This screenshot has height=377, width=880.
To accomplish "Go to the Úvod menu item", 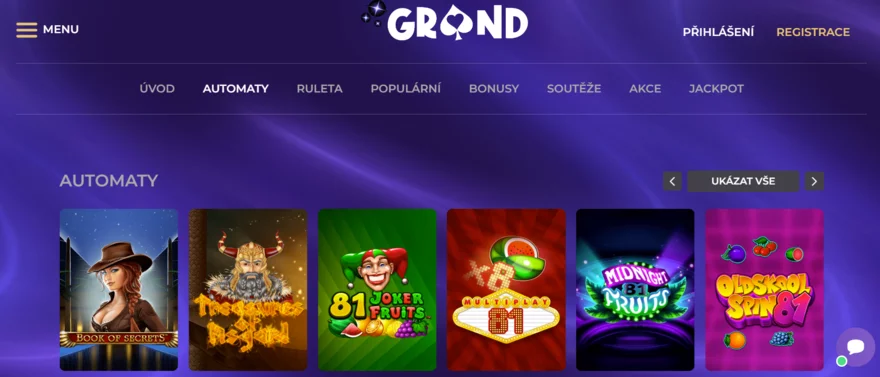I will point(157,89).
